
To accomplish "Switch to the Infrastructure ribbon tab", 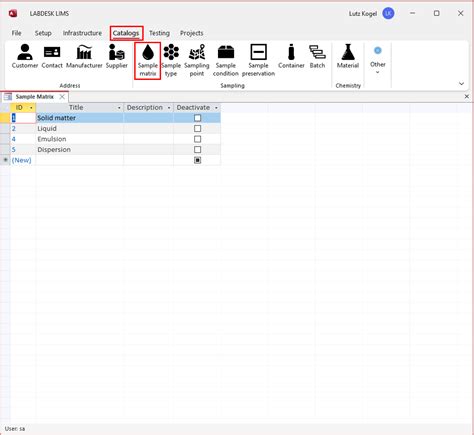I will click(x=82, y=33).
